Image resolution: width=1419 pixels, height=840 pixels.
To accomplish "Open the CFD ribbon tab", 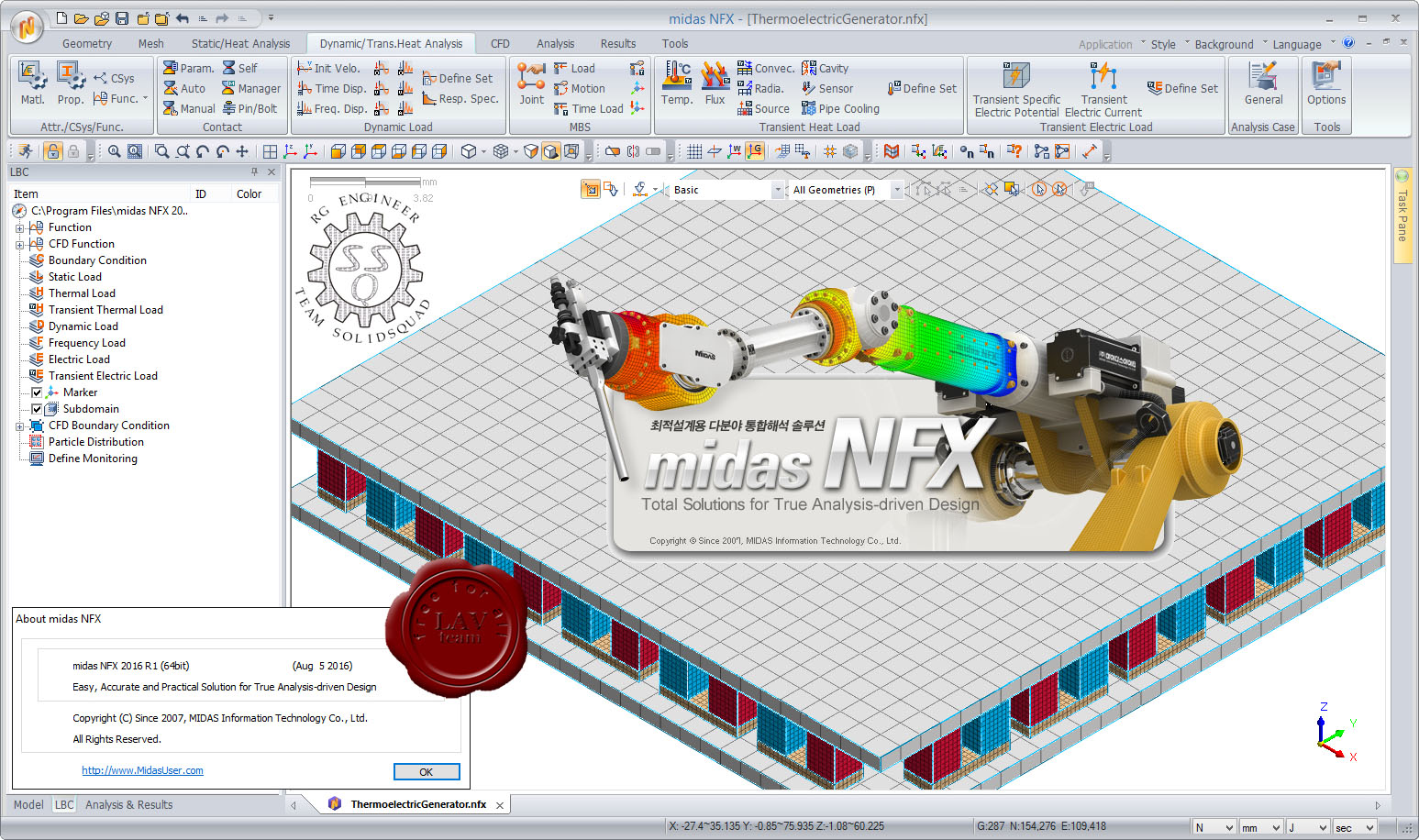I will pos(500,43).
